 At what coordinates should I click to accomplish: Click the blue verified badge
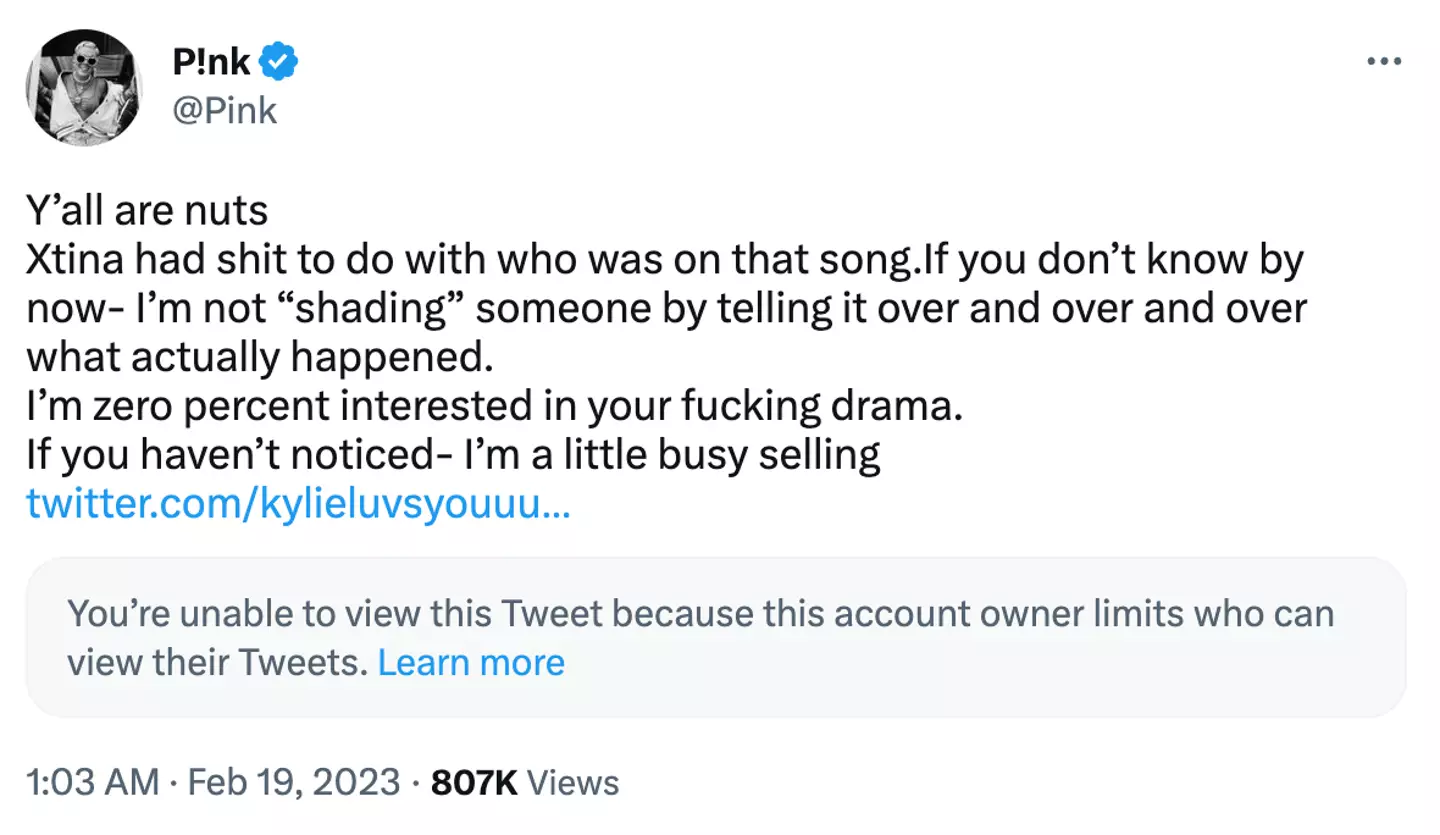pyautogui.click(x=278, y=64)
